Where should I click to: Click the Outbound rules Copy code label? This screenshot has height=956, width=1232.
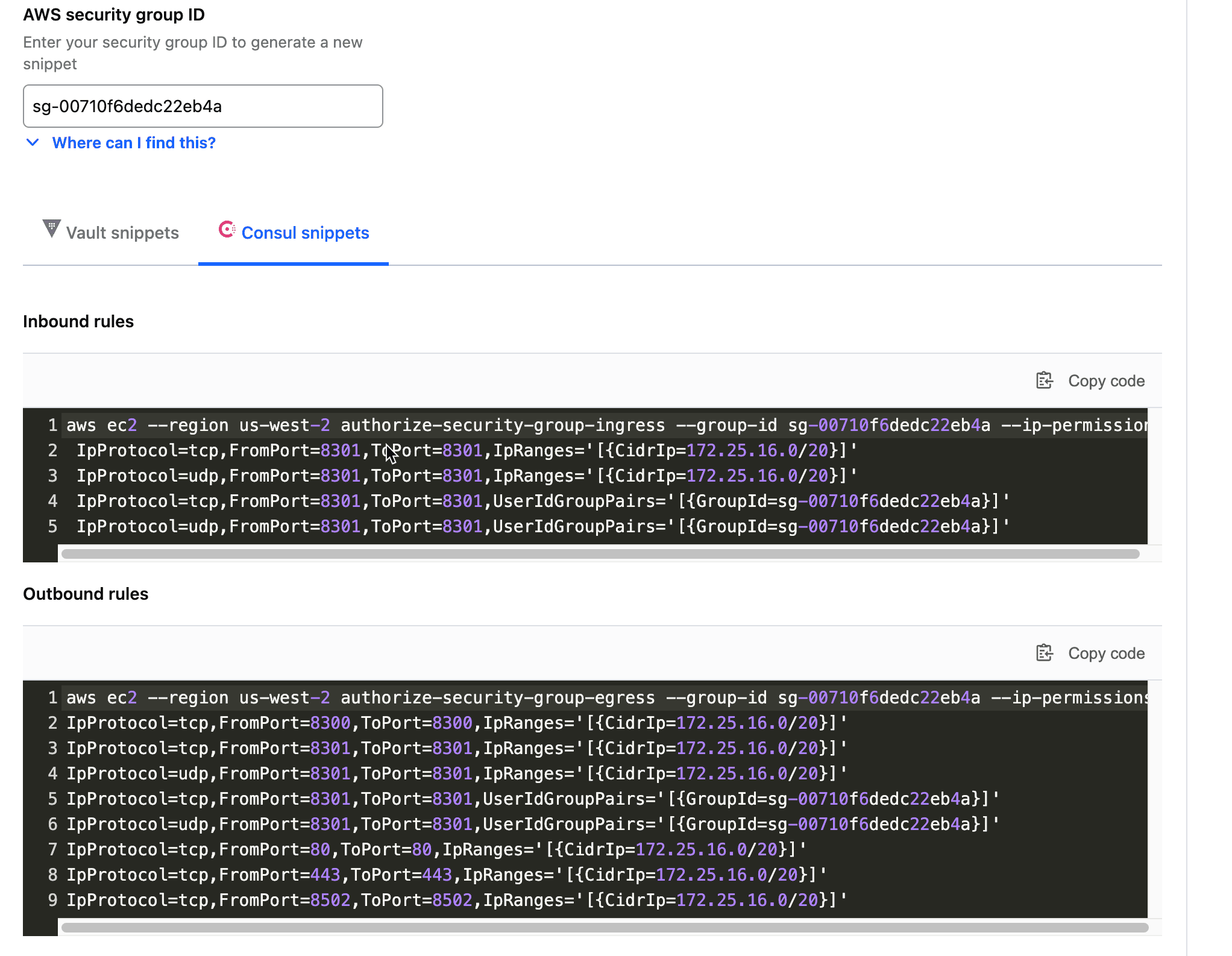click(x=1106, y=653)
